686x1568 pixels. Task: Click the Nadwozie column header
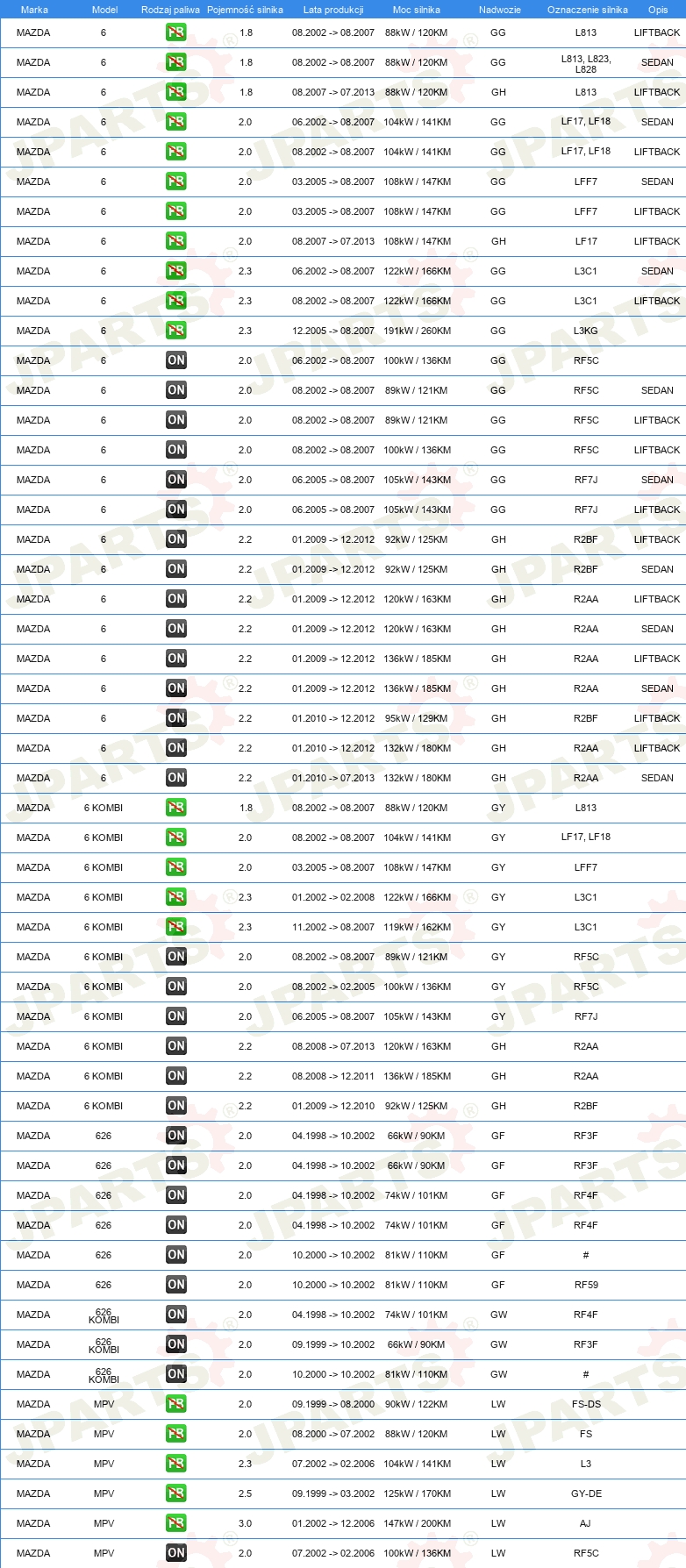pos(500,10)
